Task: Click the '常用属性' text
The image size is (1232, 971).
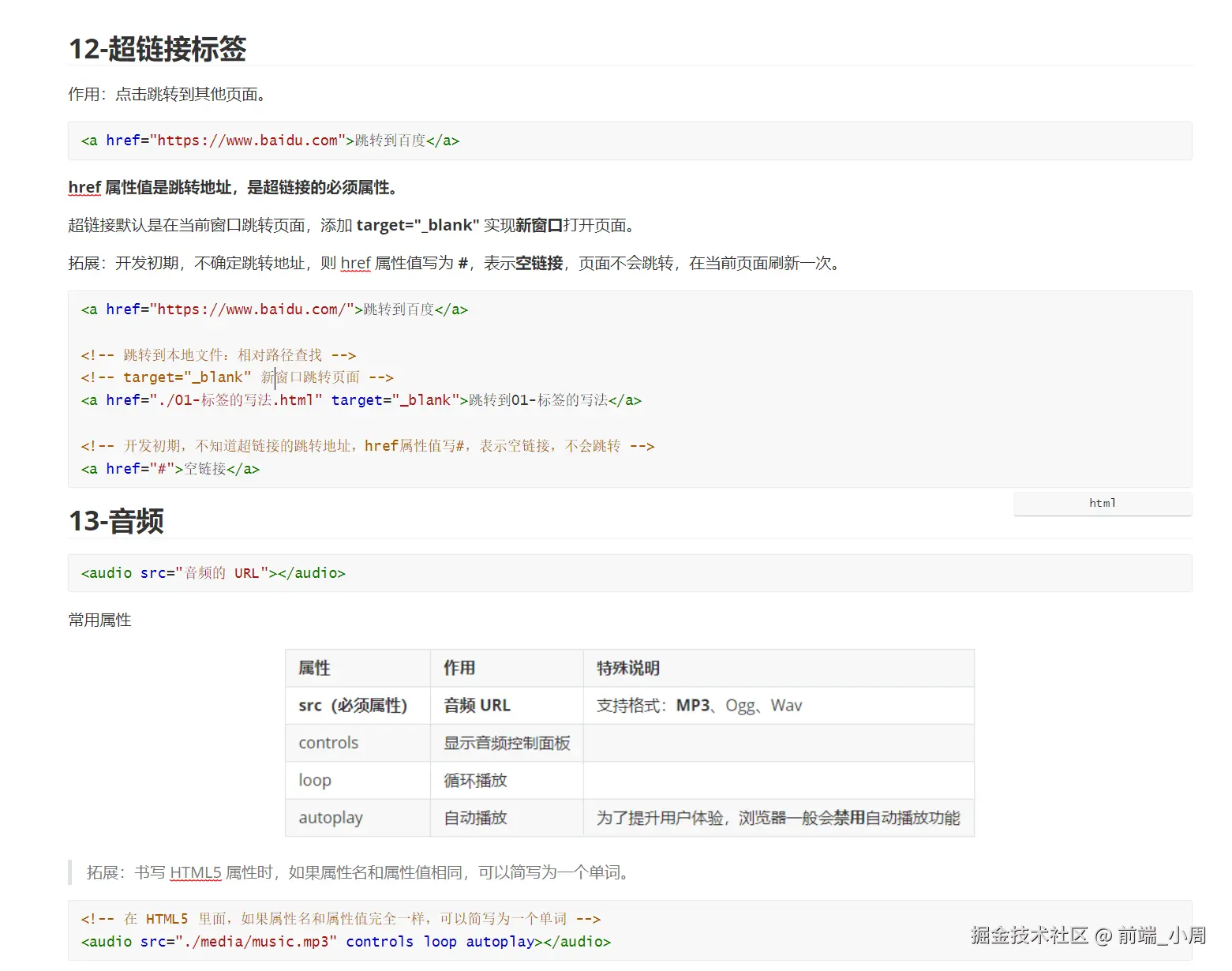Action: click(x=99, y=620)
